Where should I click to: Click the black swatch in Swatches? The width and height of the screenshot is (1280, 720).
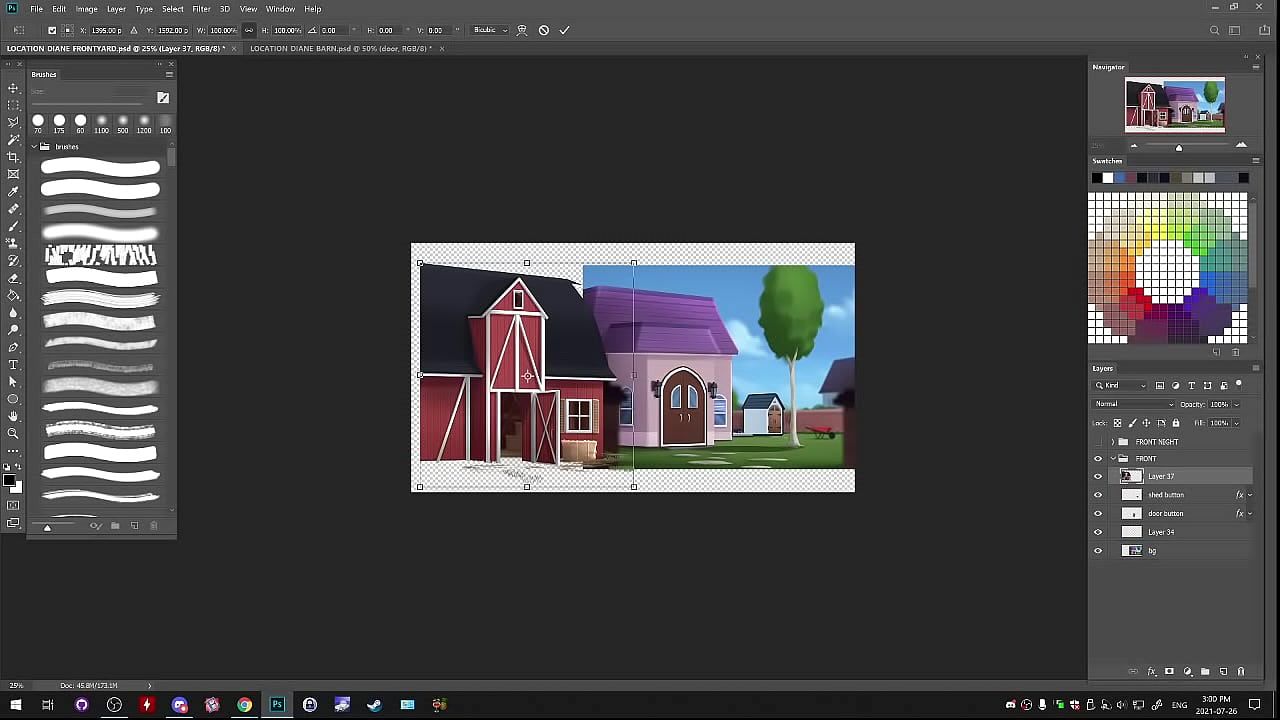(x=1096, y=178)
